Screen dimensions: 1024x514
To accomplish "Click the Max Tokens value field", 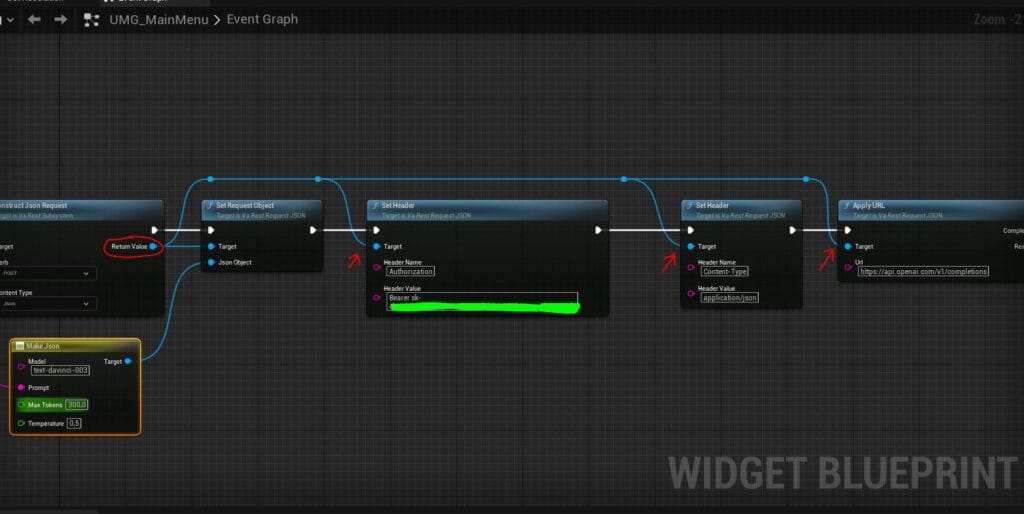I will tap(76, 404).
